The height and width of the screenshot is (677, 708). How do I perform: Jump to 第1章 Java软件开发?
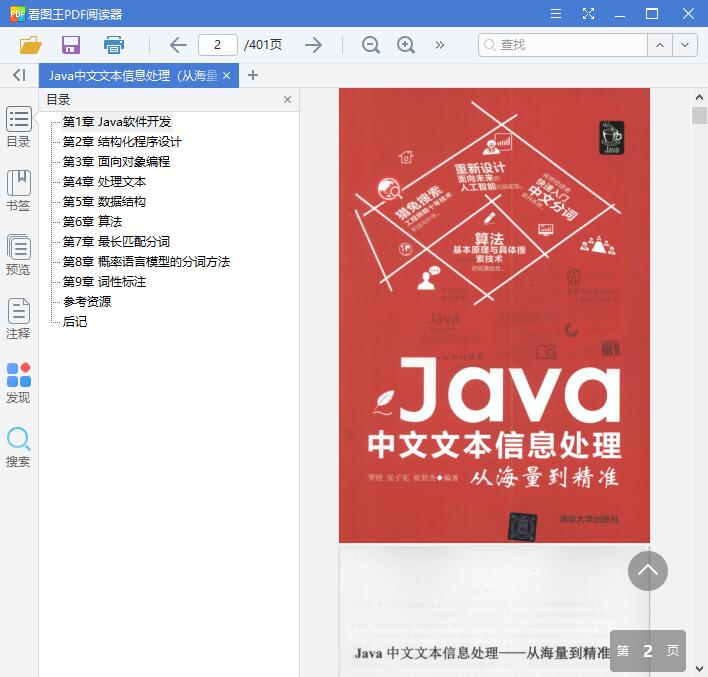pos(117,121)
